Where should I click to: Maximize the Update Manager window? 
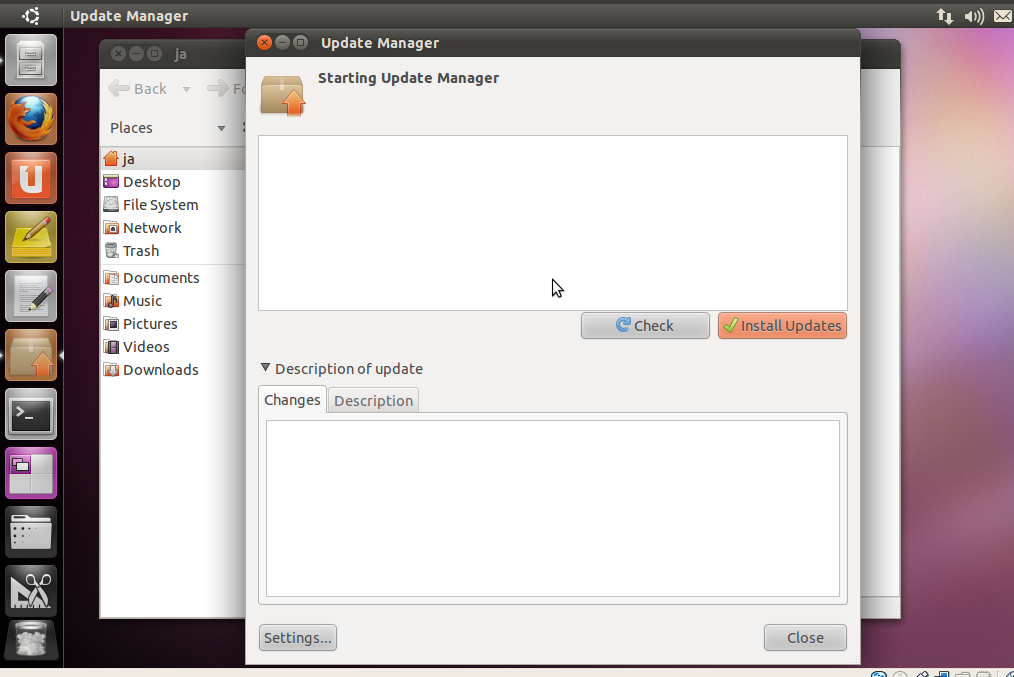pos(300,43)
